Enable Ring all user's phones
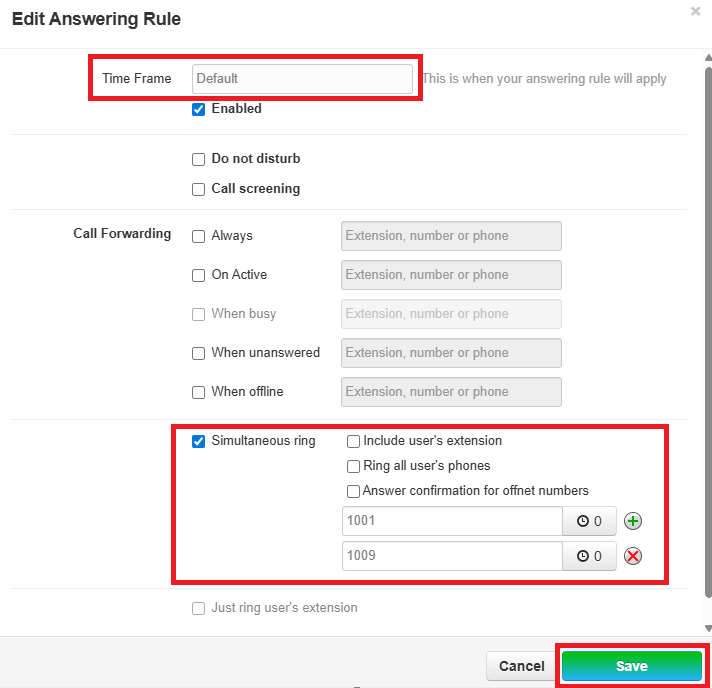712x688 pixels. (x=353, y=466)
